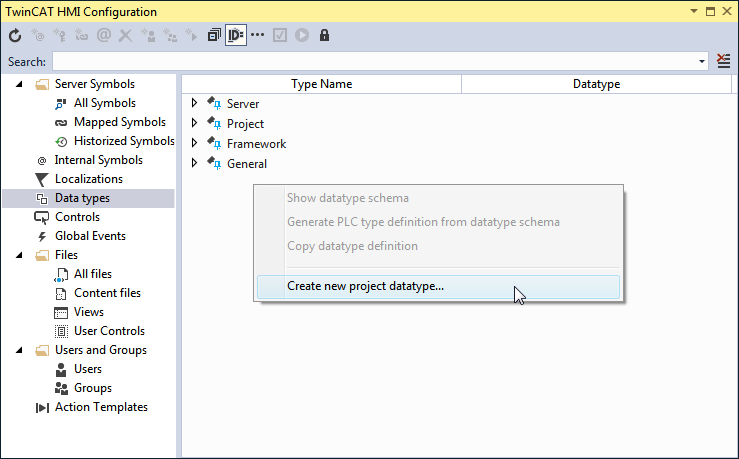739x459 pixels.
Task: Click the Controls cursor icon
Action: click(x=41, y=218)
